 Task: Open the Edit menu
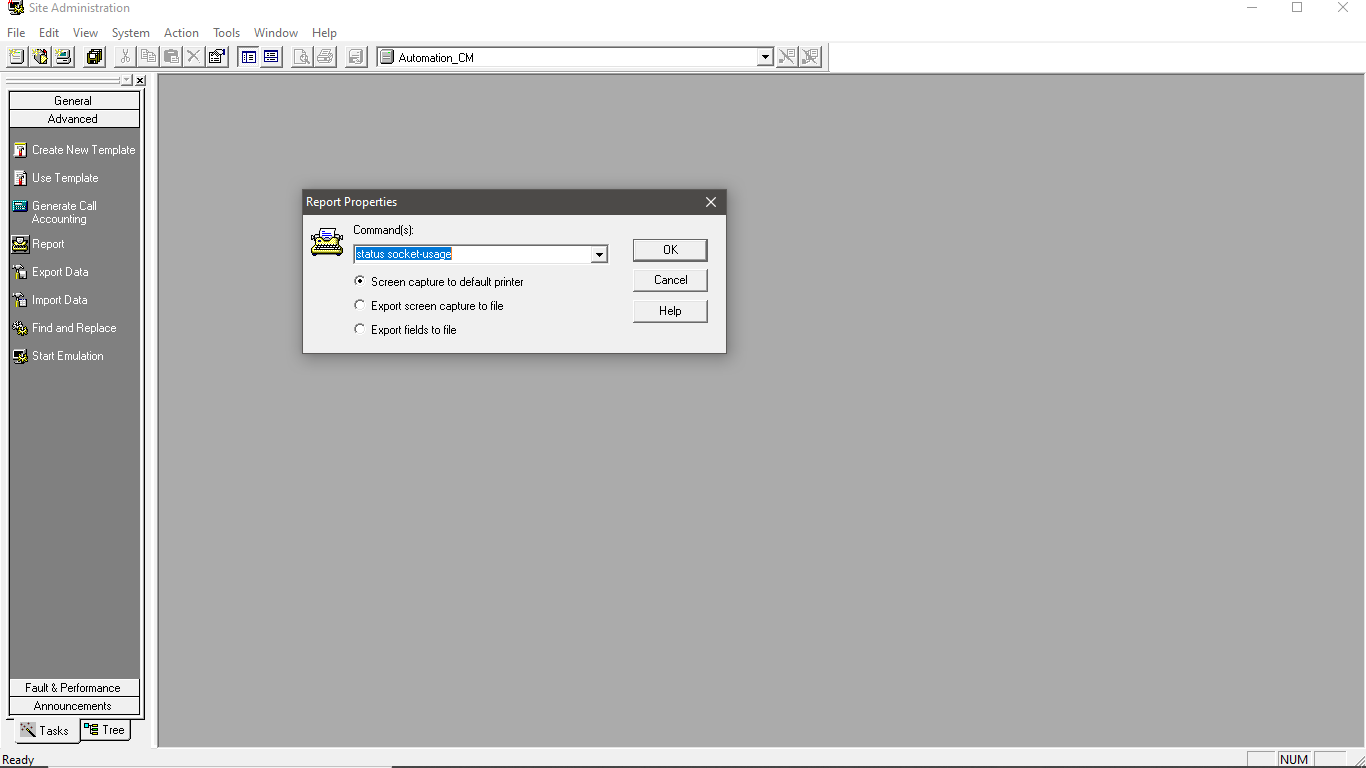click(49, 33)
